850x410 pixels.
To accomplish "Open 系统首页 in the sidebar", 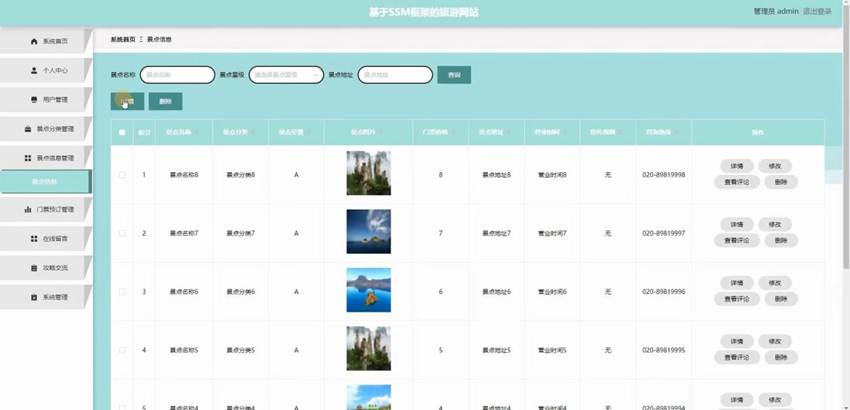I will (x=45, y=41).
